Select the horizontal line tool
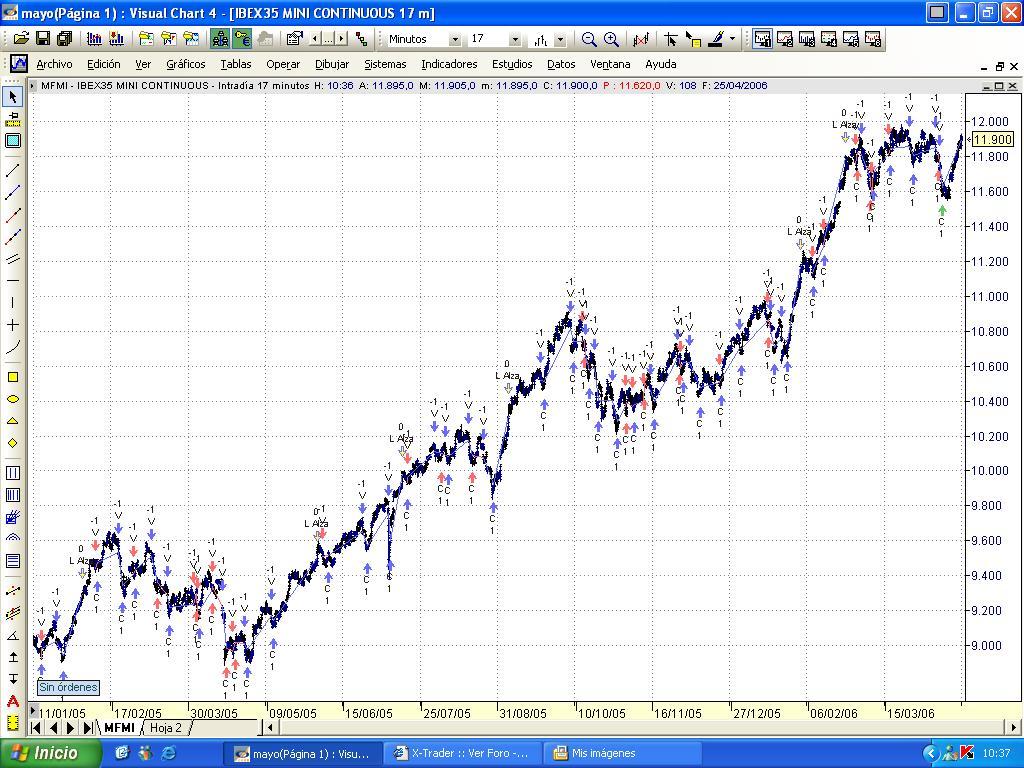This screenshot has width=1024, height=768. 13,281
